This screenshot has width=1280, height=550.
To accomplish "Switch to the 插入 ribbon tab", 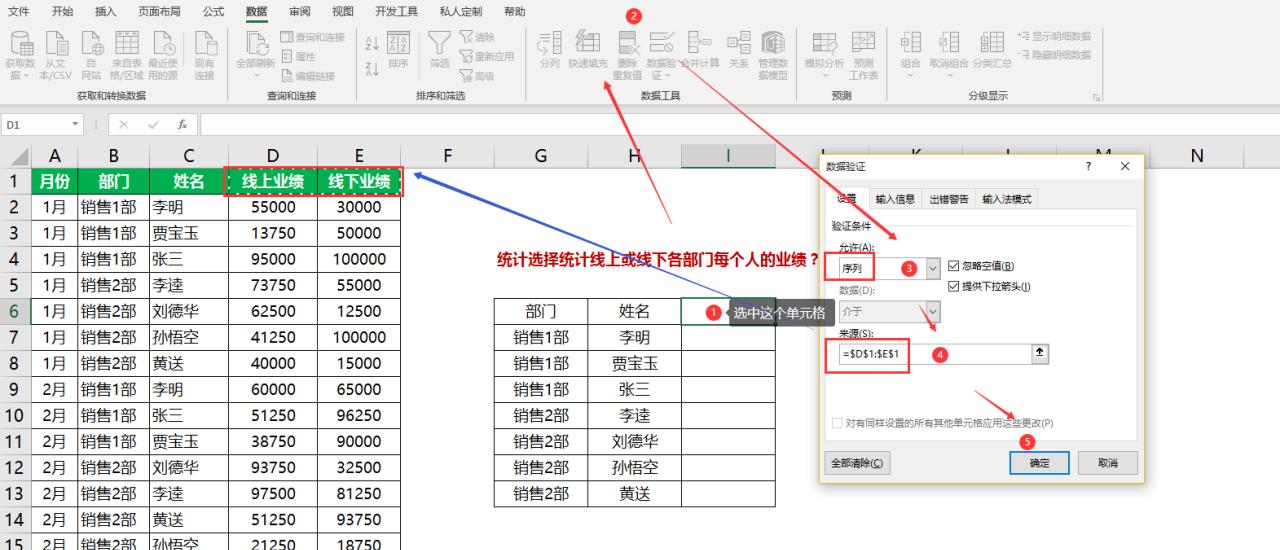I will (105, 11).
